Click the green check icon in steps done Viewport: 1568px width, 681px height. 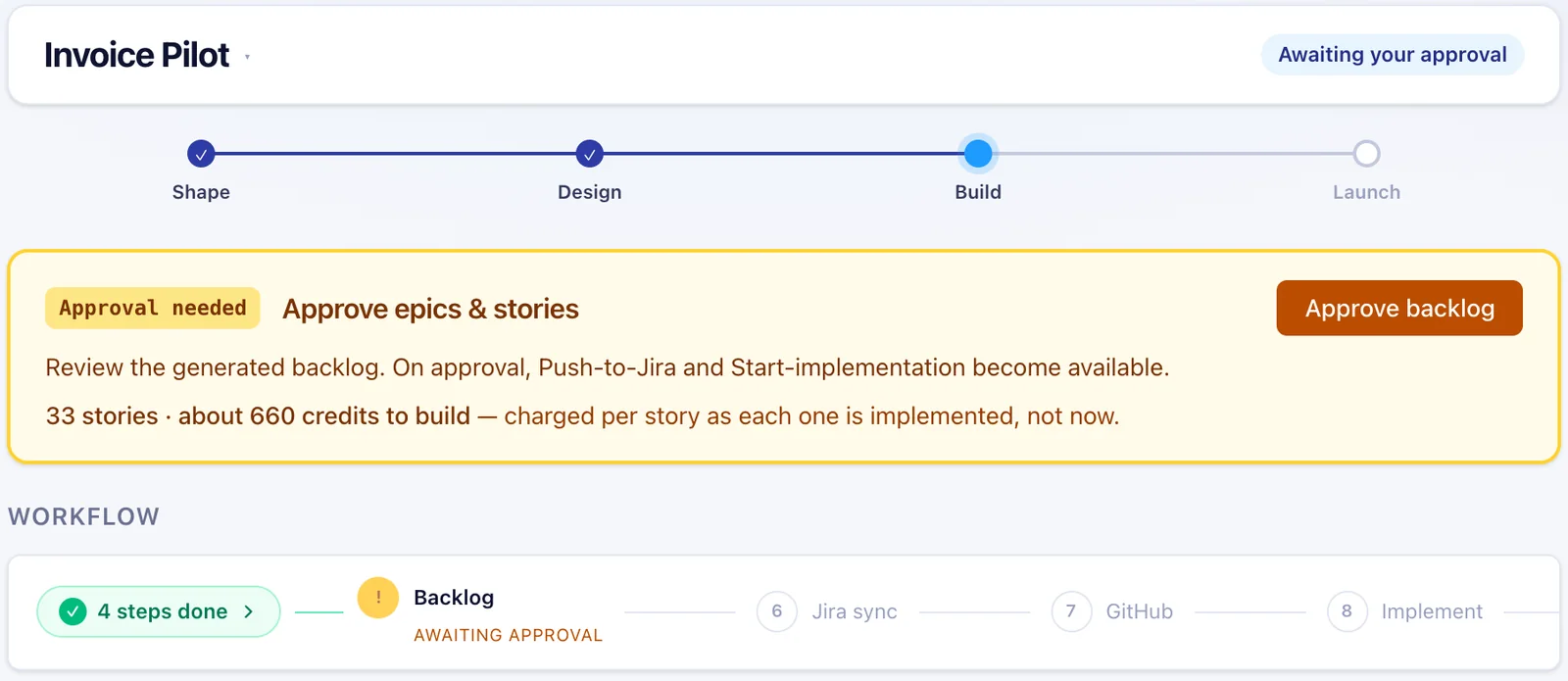[x=73, y=611]
